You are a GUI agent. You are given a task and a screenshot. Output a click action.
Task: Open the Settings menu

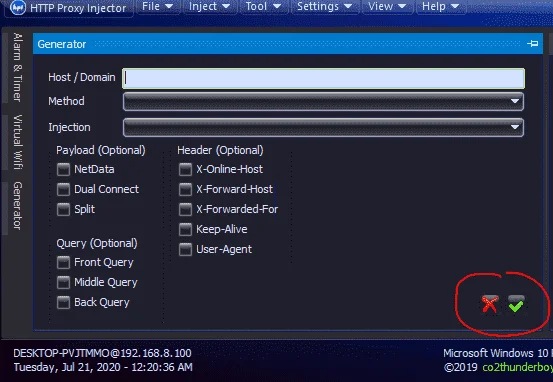coord(324,6)
